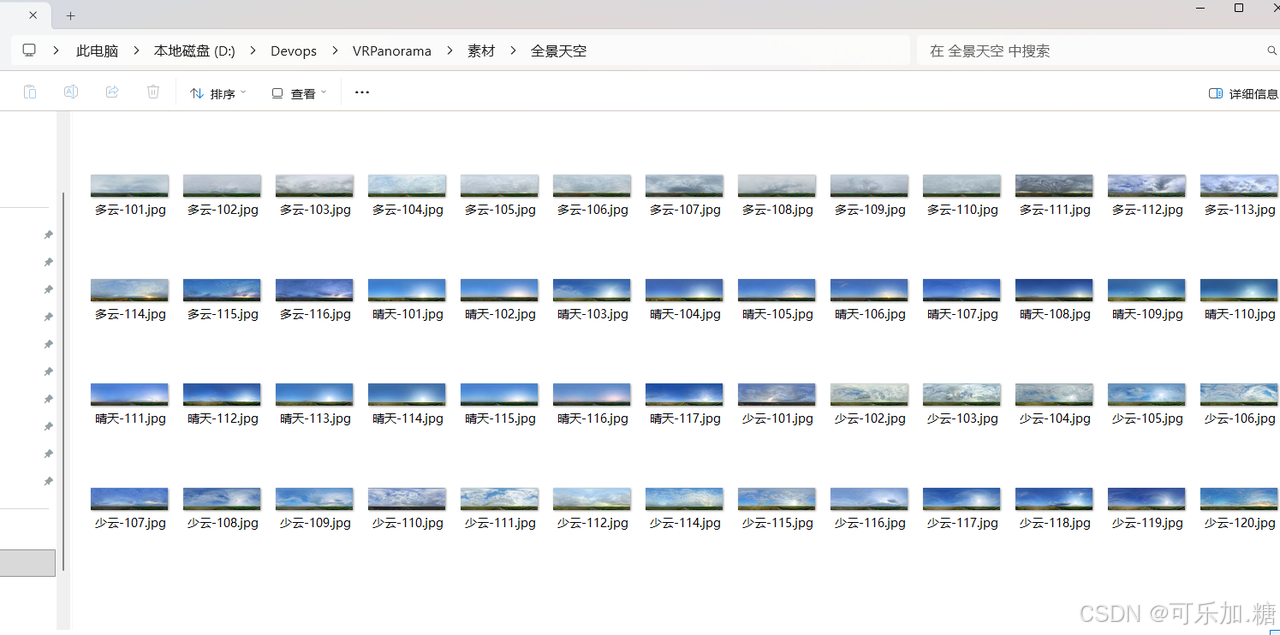This screenshot has height=635, width=1280.
Task: Maximize the Explorer window
Action: point(1239,8)
